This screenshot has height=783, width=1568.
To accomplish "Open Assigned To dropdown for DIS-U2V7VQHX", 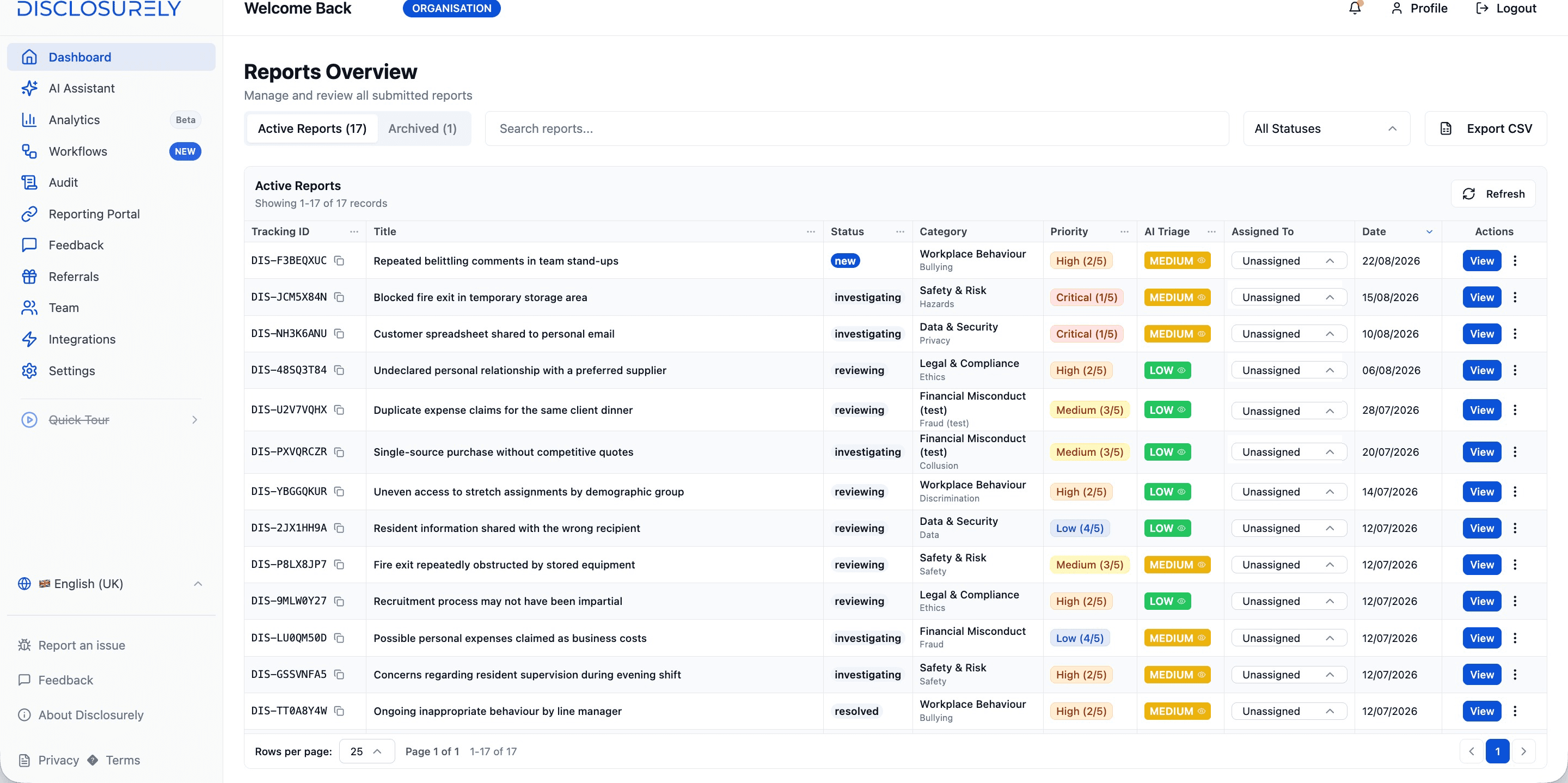I will point(1288,411).
